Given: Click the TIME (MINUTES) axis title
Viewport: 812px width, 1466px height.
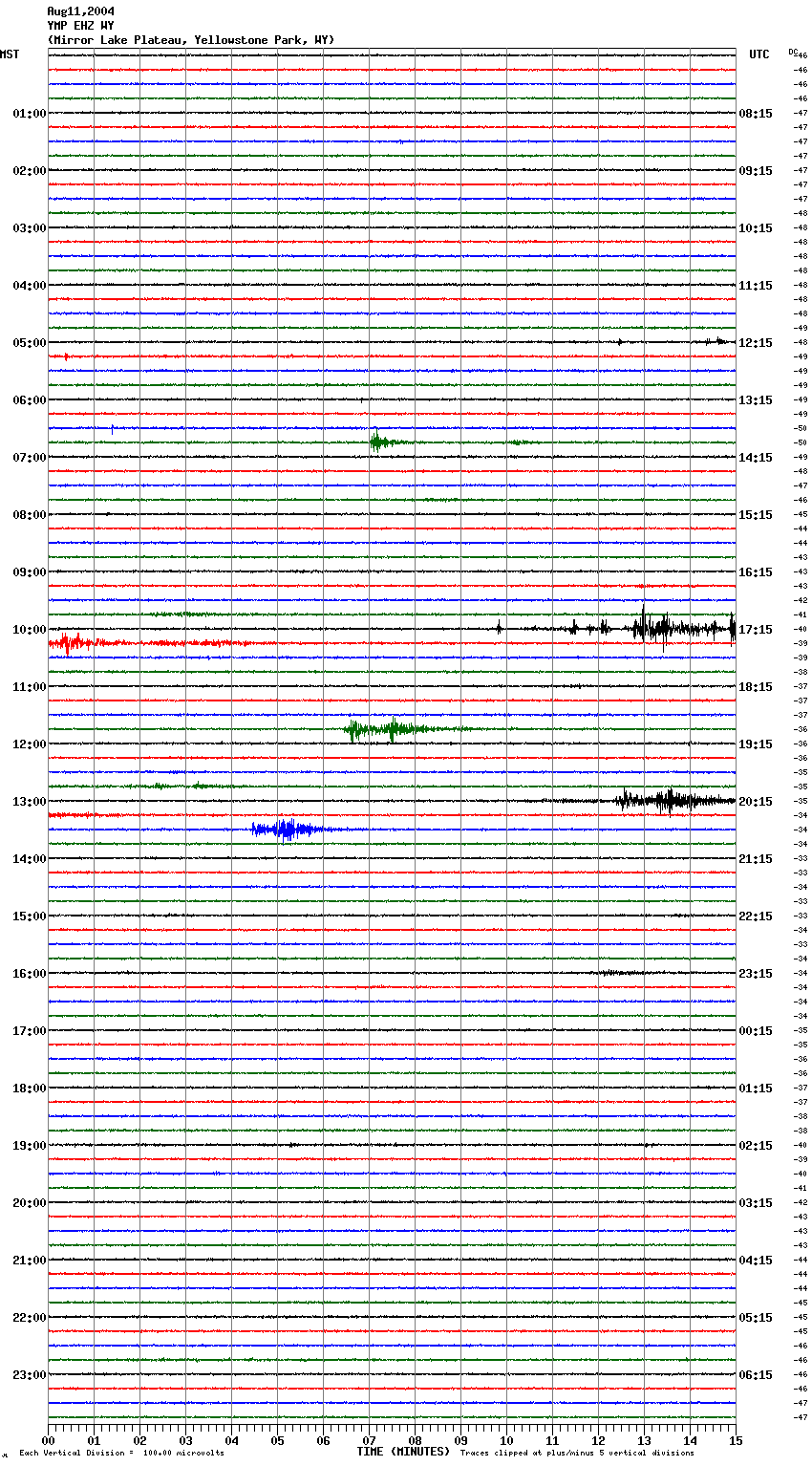Looking at the screenshot, I should click(403, 1452).
